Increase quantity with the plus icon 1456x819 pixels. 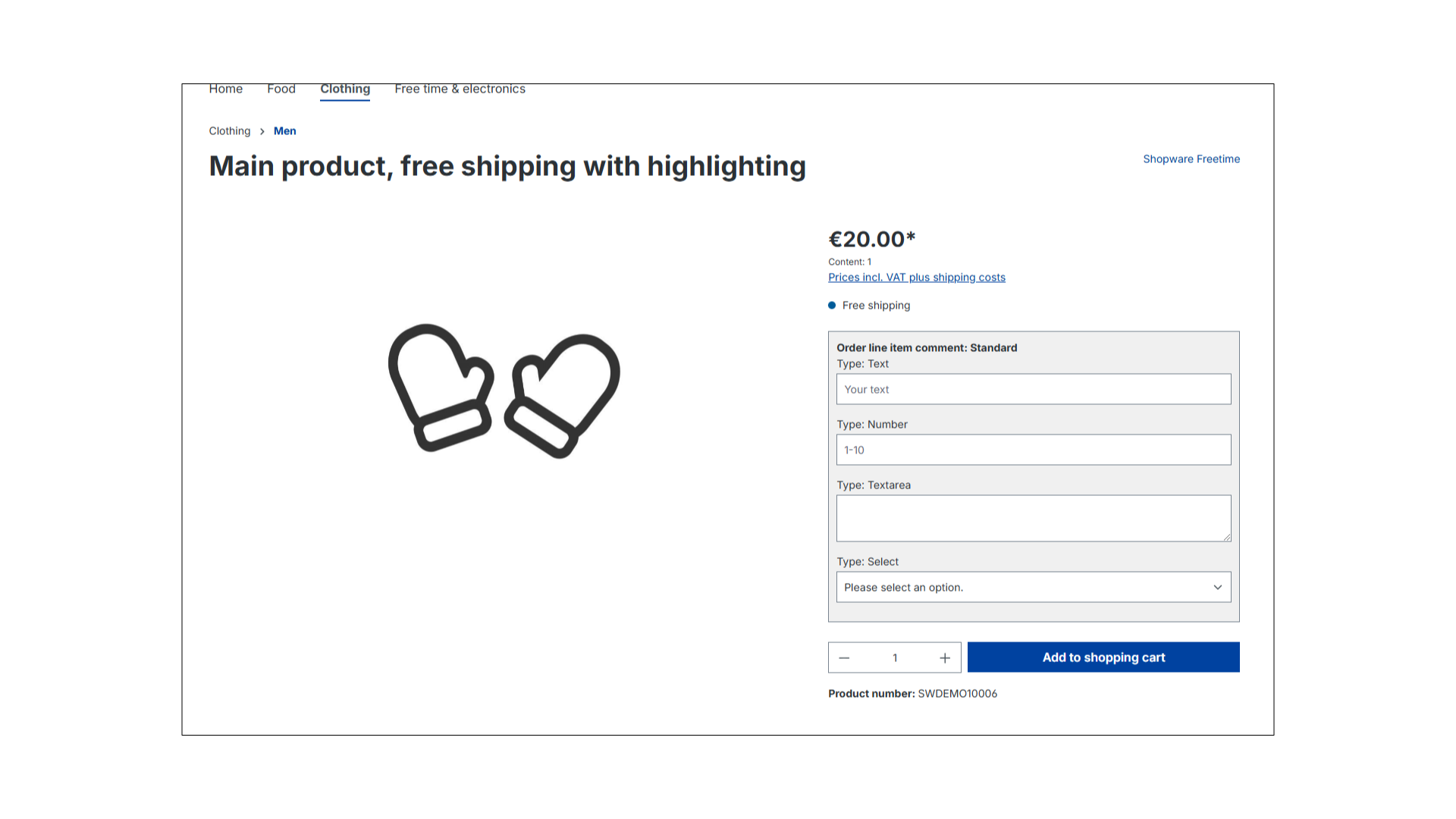pyautogui.click(x=945, y=657)
